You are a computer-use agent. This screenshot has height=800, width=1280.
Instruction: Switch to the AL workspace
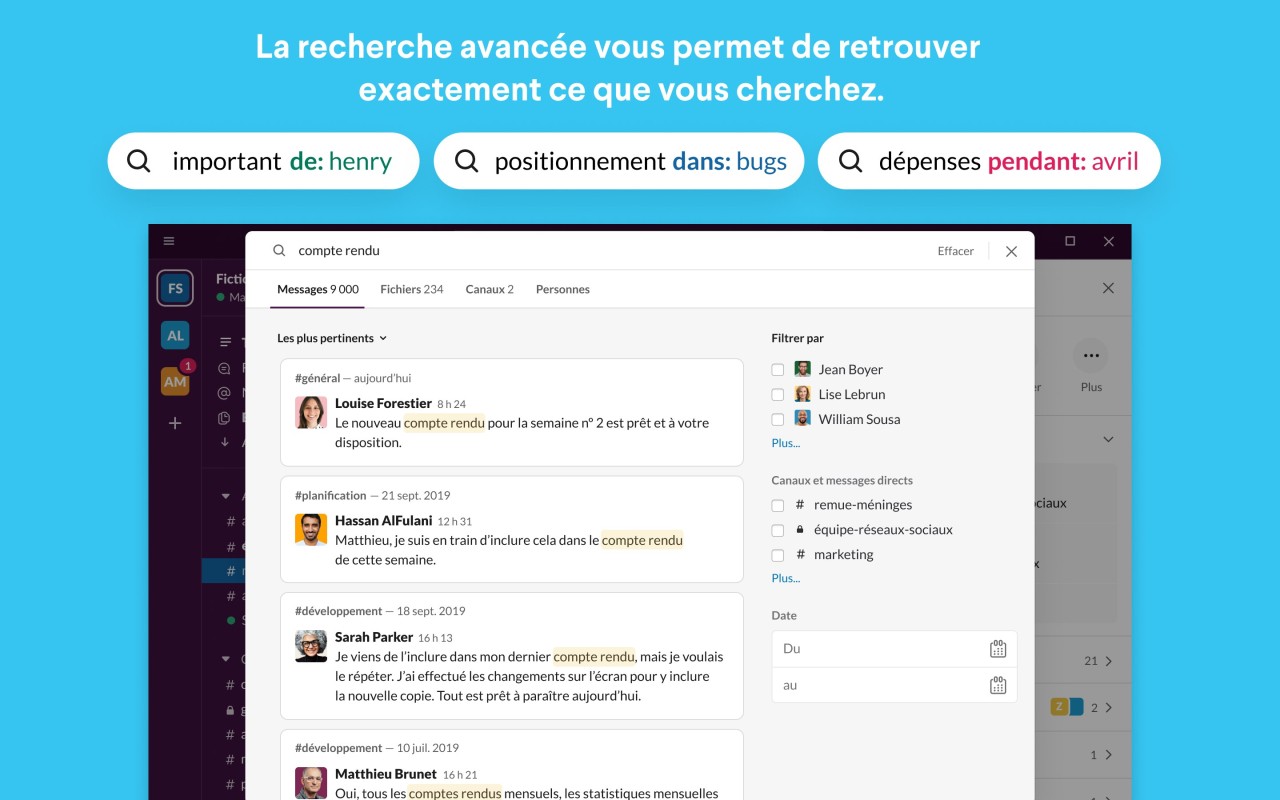tap(174, 335)
